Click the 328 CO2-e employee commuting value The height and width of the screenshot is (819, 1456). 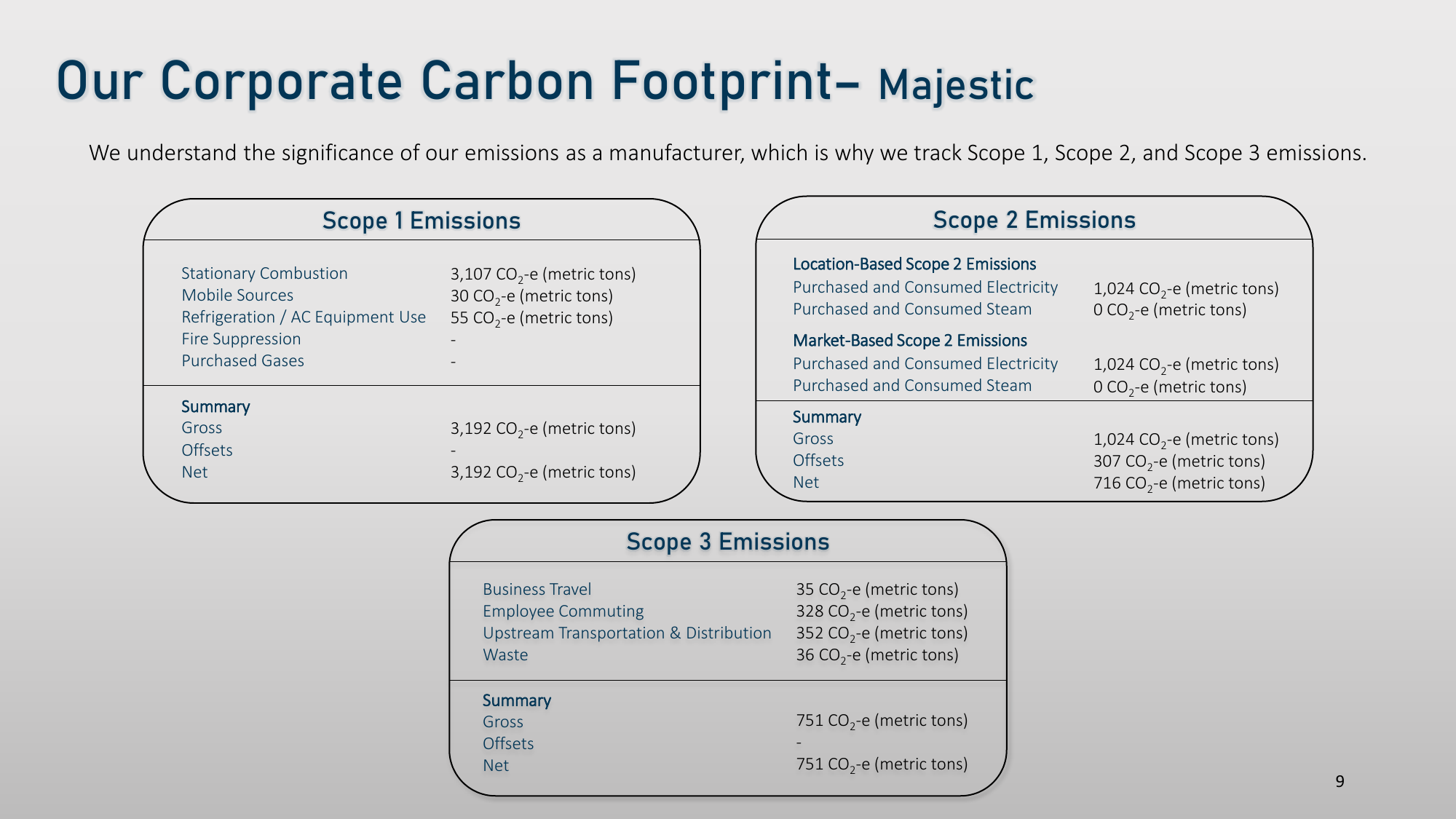[882, 612]
